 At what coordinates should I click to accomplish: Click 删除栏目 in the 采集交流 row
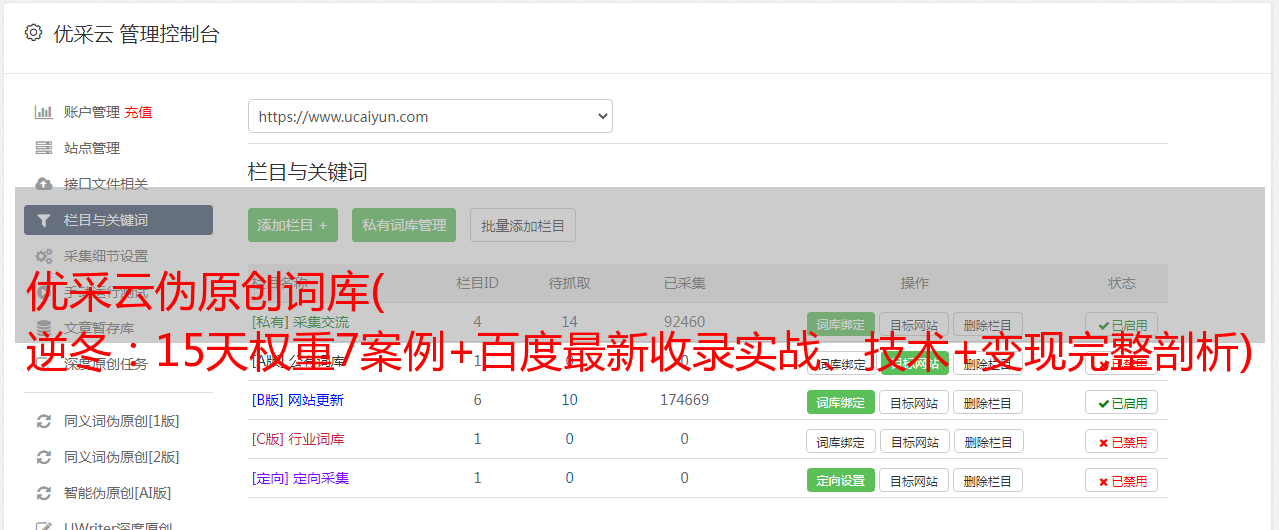988,324
